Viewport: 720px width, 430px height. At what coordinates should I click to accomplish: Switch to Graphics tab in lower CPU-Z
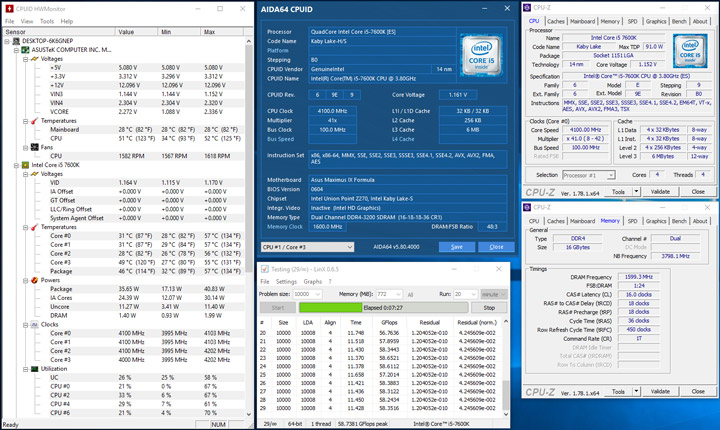coord(656,221)
